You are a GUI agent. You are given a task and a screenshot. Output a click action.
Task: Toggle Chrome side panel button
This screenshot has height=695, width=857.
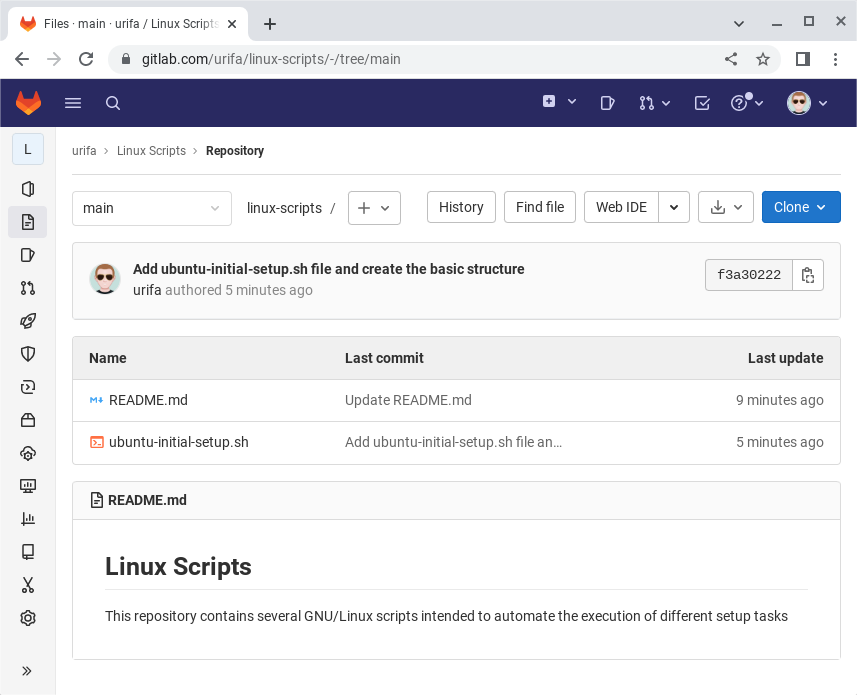point(802,59)
